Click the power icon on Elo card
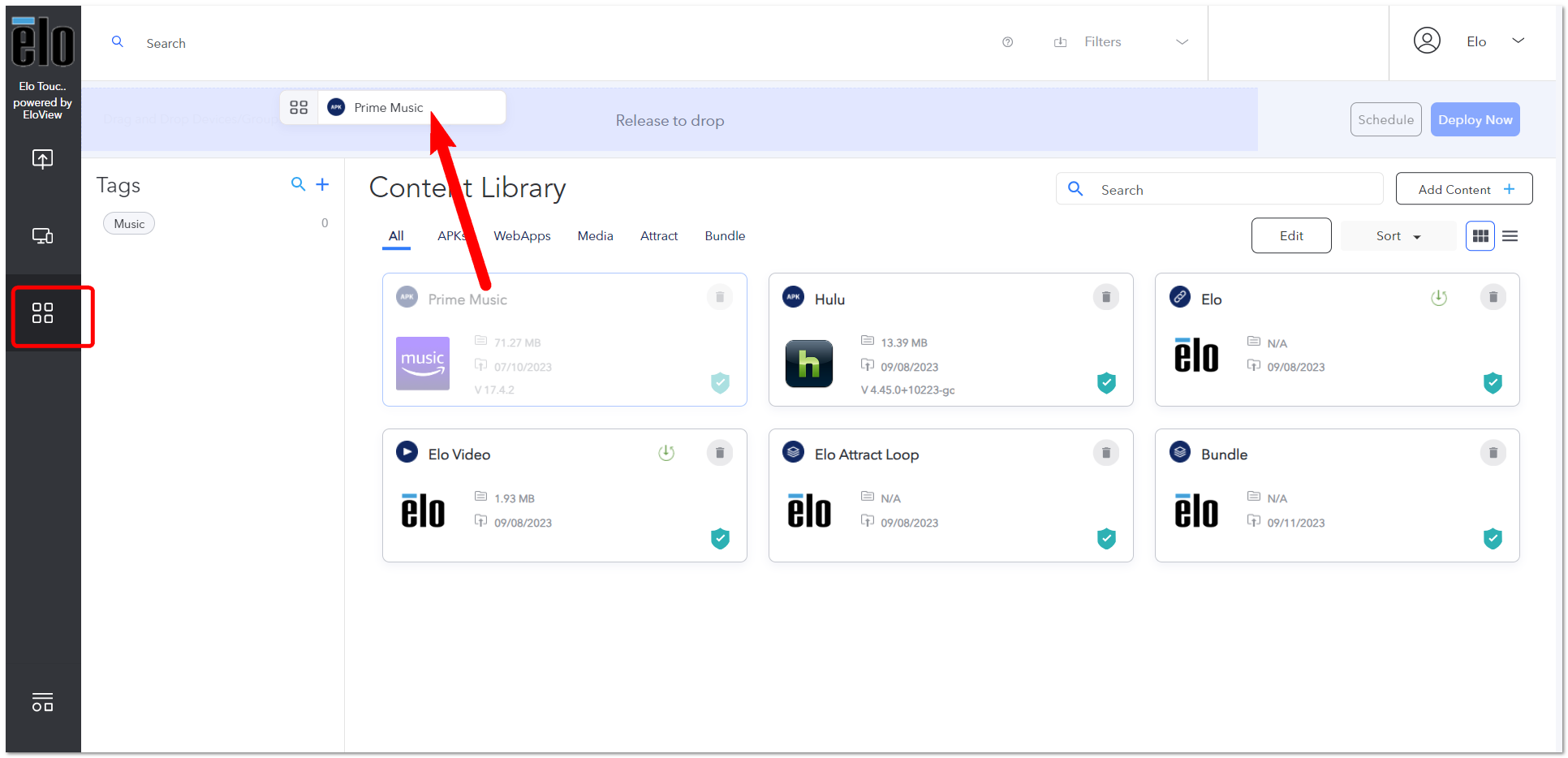This screenshot has height=758, width=1568. coord(1439,298)
